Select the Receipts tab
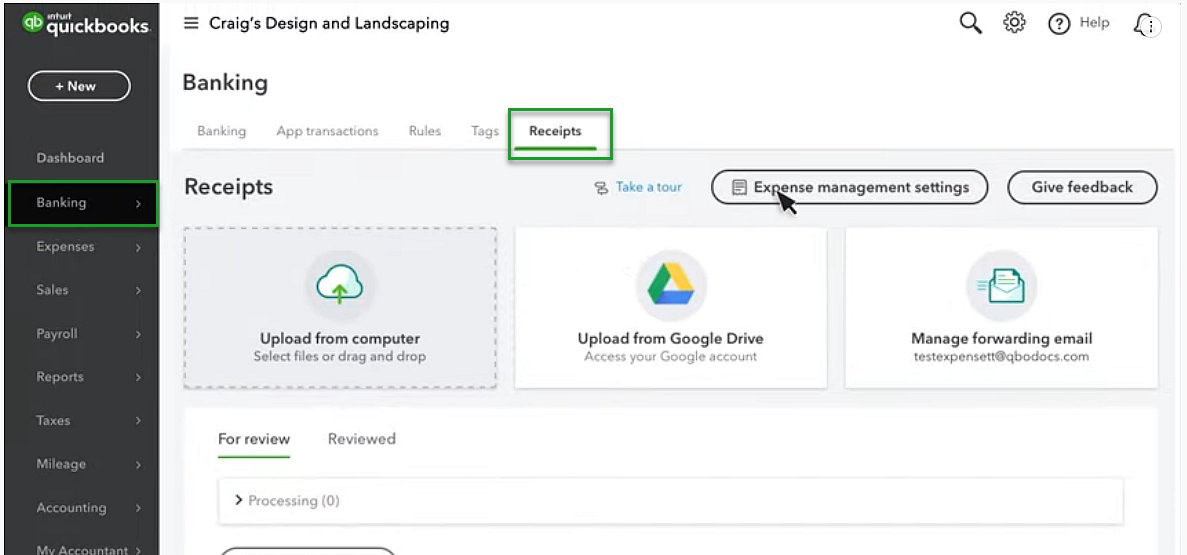This screenshot has width=1187, height=555. (556, 131)
